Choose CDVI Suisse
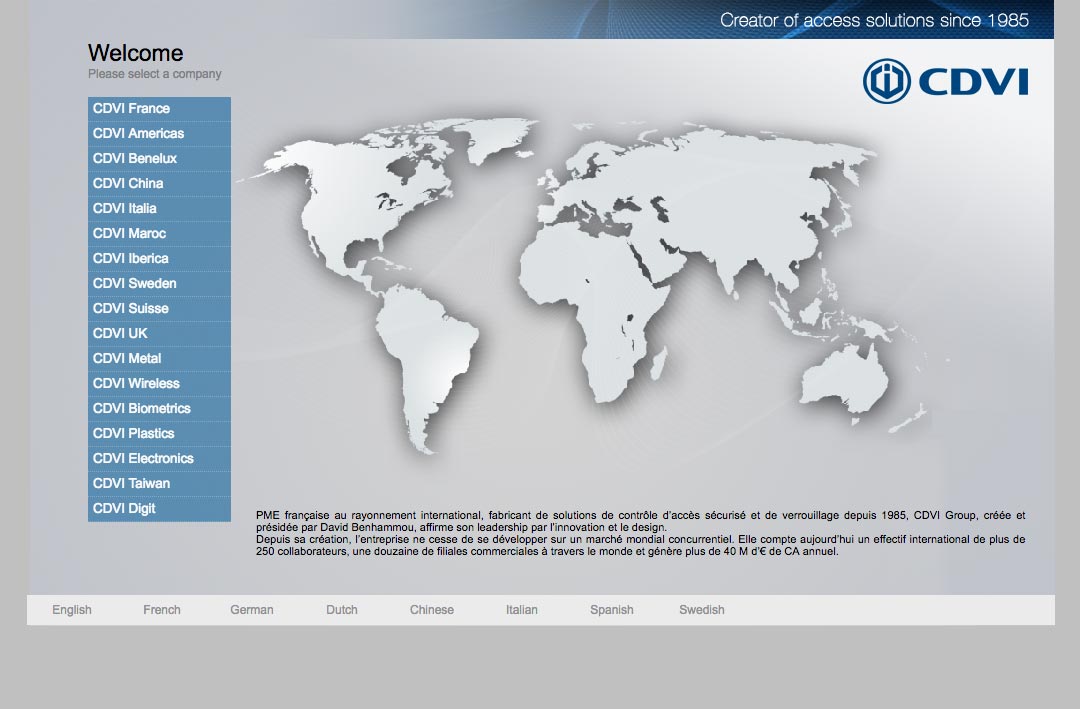 pos(159,309)
